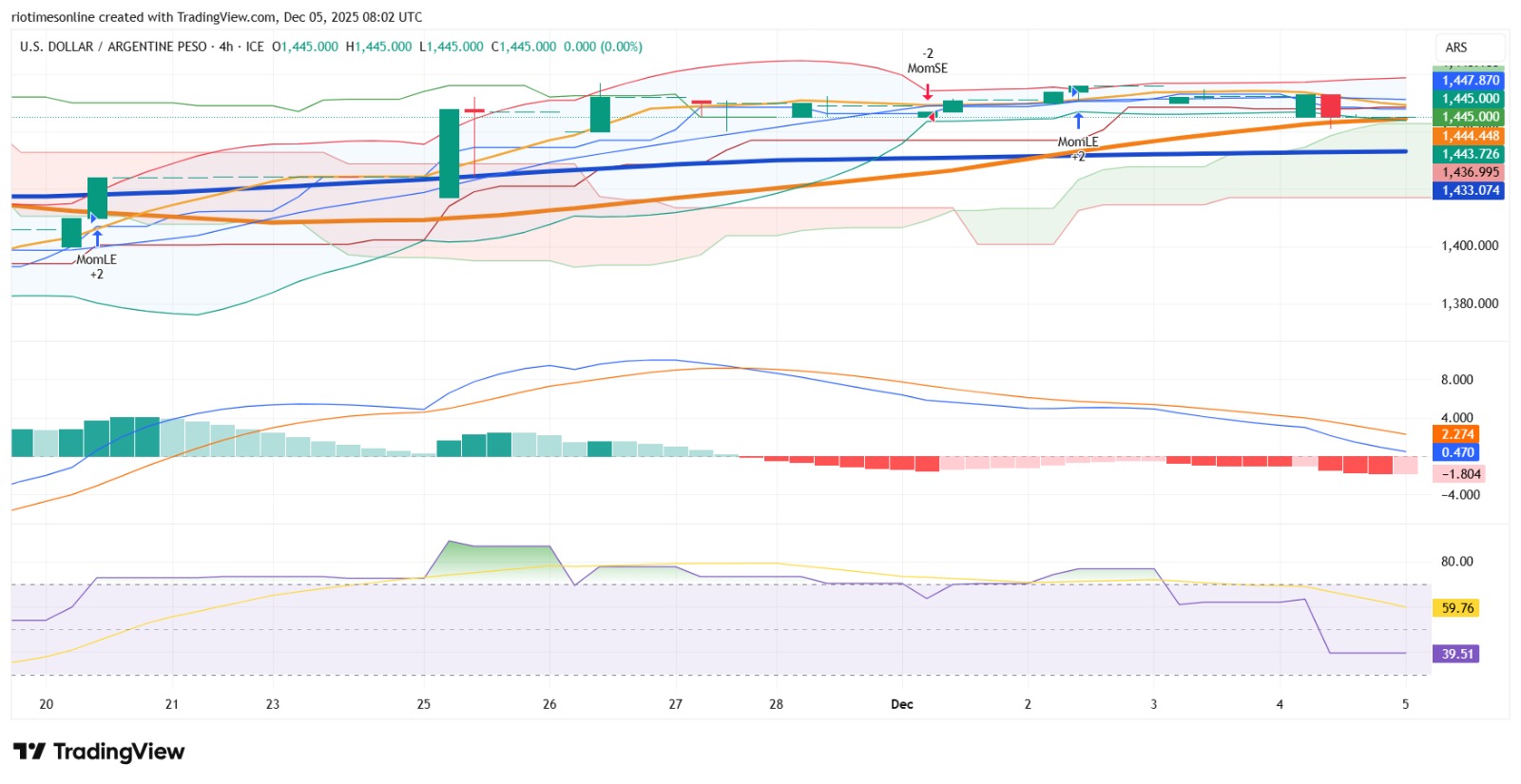Click the 21 date on time axis
Screen dimensions: 1521x784
(x=171, y=704)
